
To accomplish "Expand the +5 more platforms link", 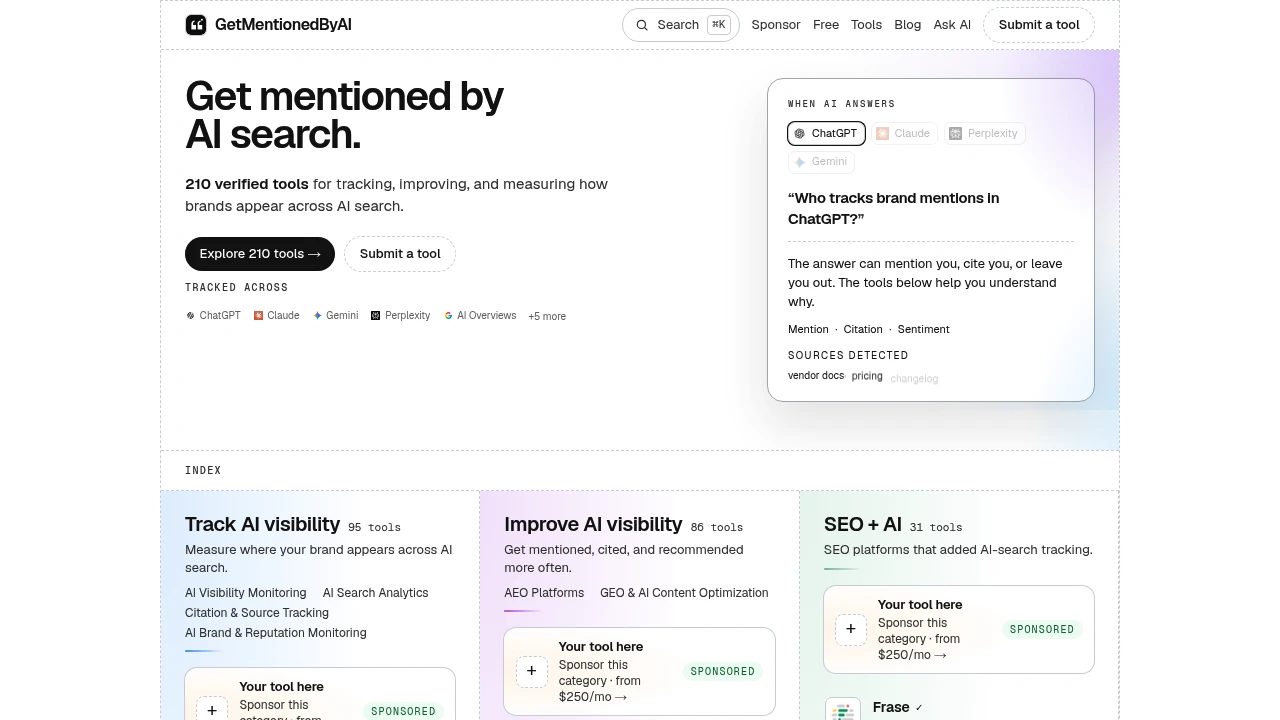I will [547, 316].
